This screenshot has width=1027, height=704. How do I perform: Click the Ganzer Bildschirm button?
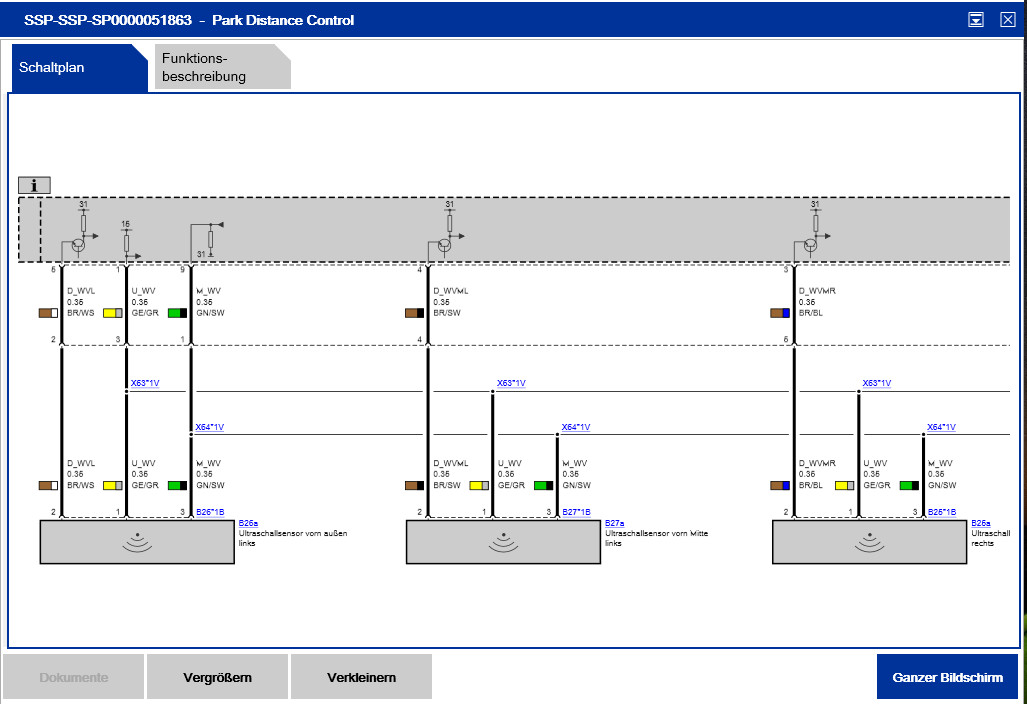click(946, 677)
